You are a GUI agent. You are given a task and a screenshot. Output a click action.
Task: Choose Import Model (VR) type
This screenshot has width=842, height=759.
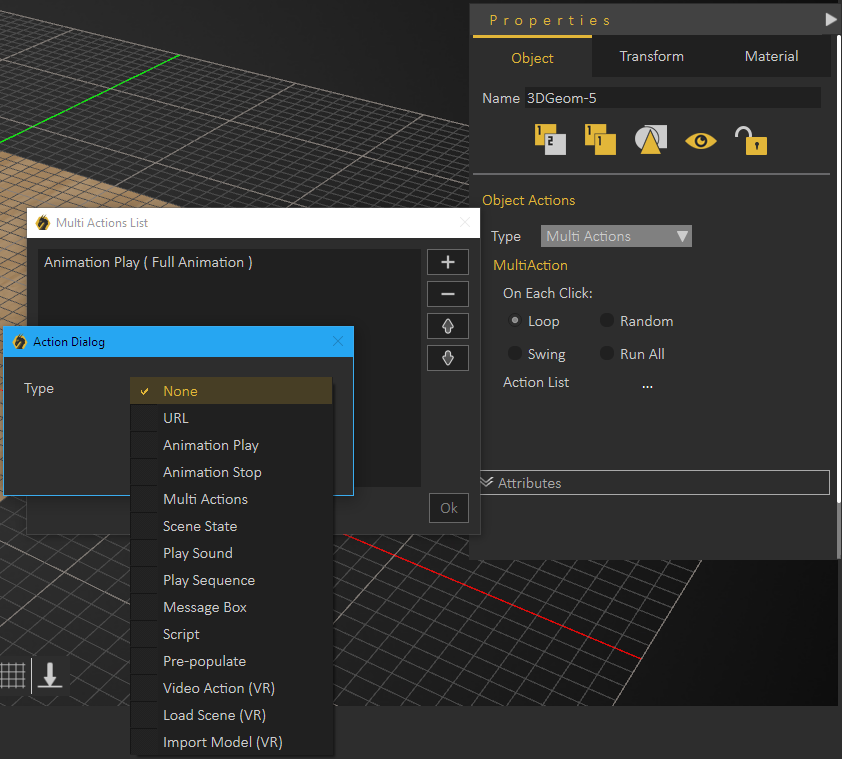[231, 742]
